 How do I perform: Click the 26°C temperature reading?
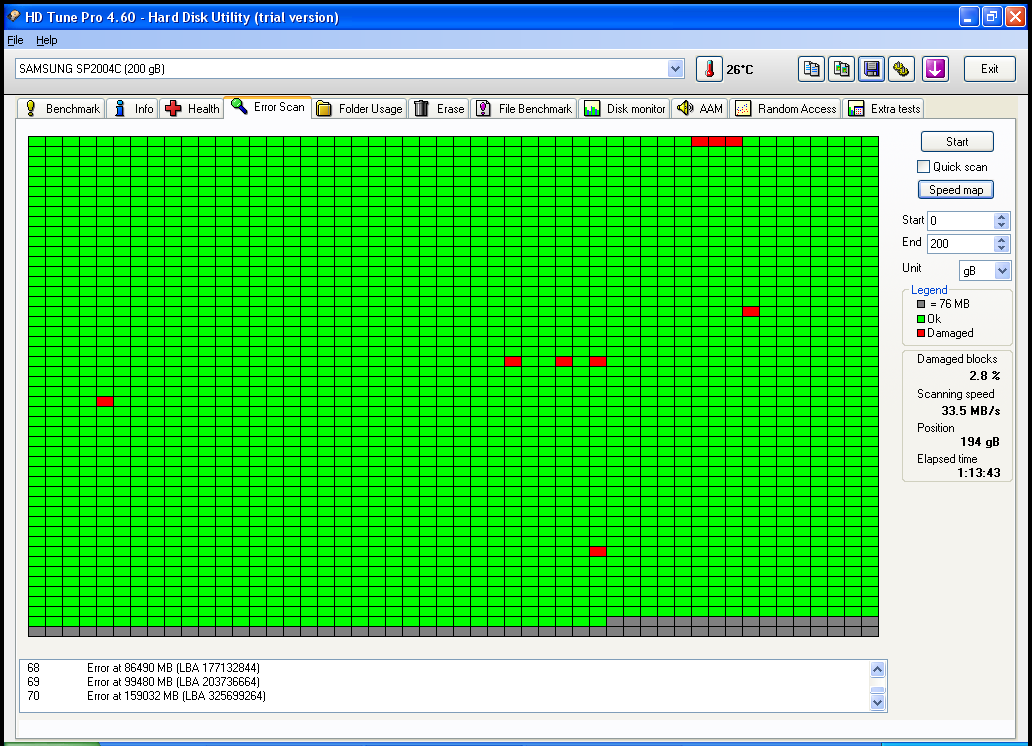[x=740, y=70]
